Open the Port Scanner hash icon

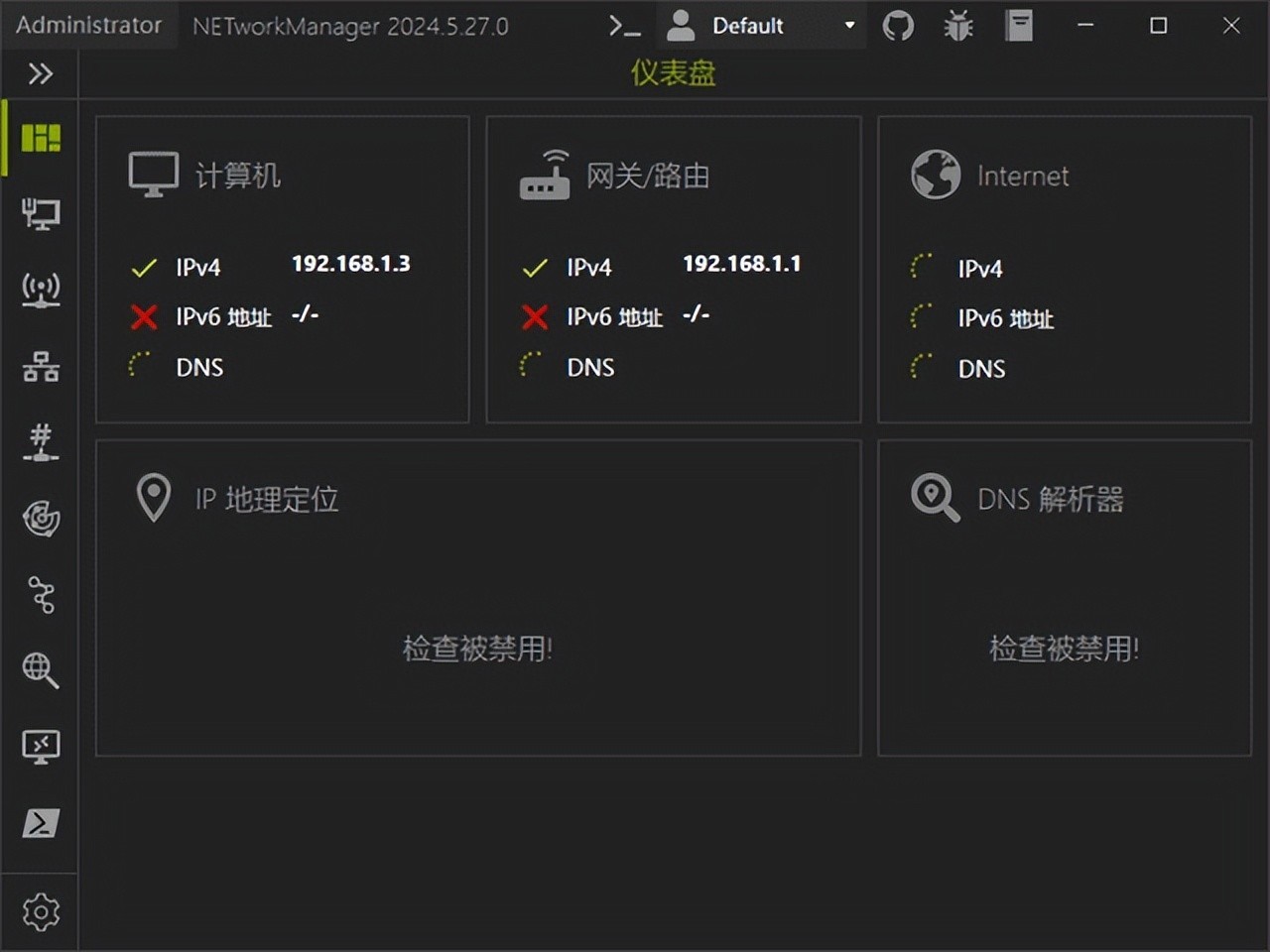tap(41, 441)
